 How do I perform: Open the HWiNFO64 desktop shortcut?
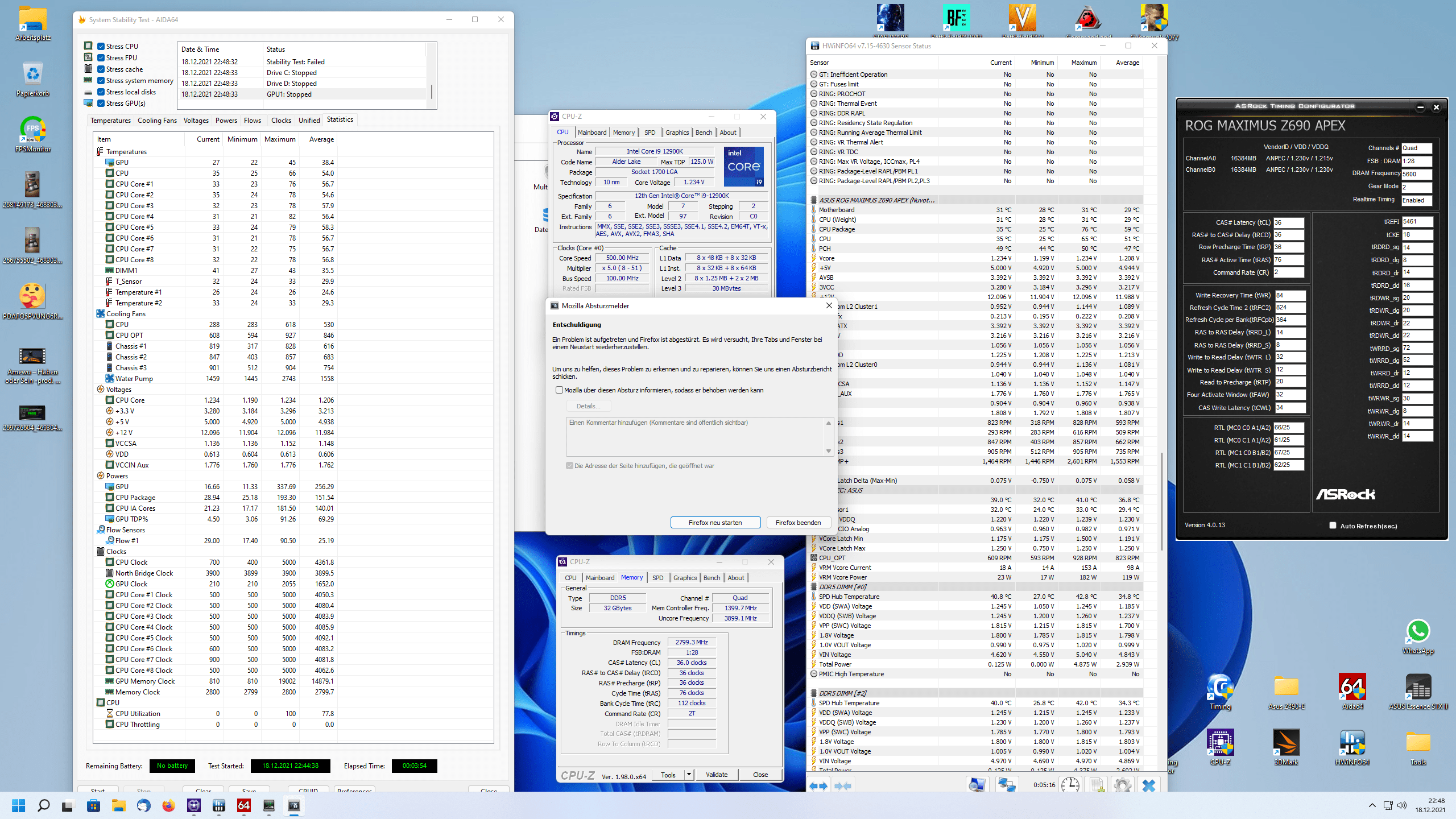(x=1352, y=747)
